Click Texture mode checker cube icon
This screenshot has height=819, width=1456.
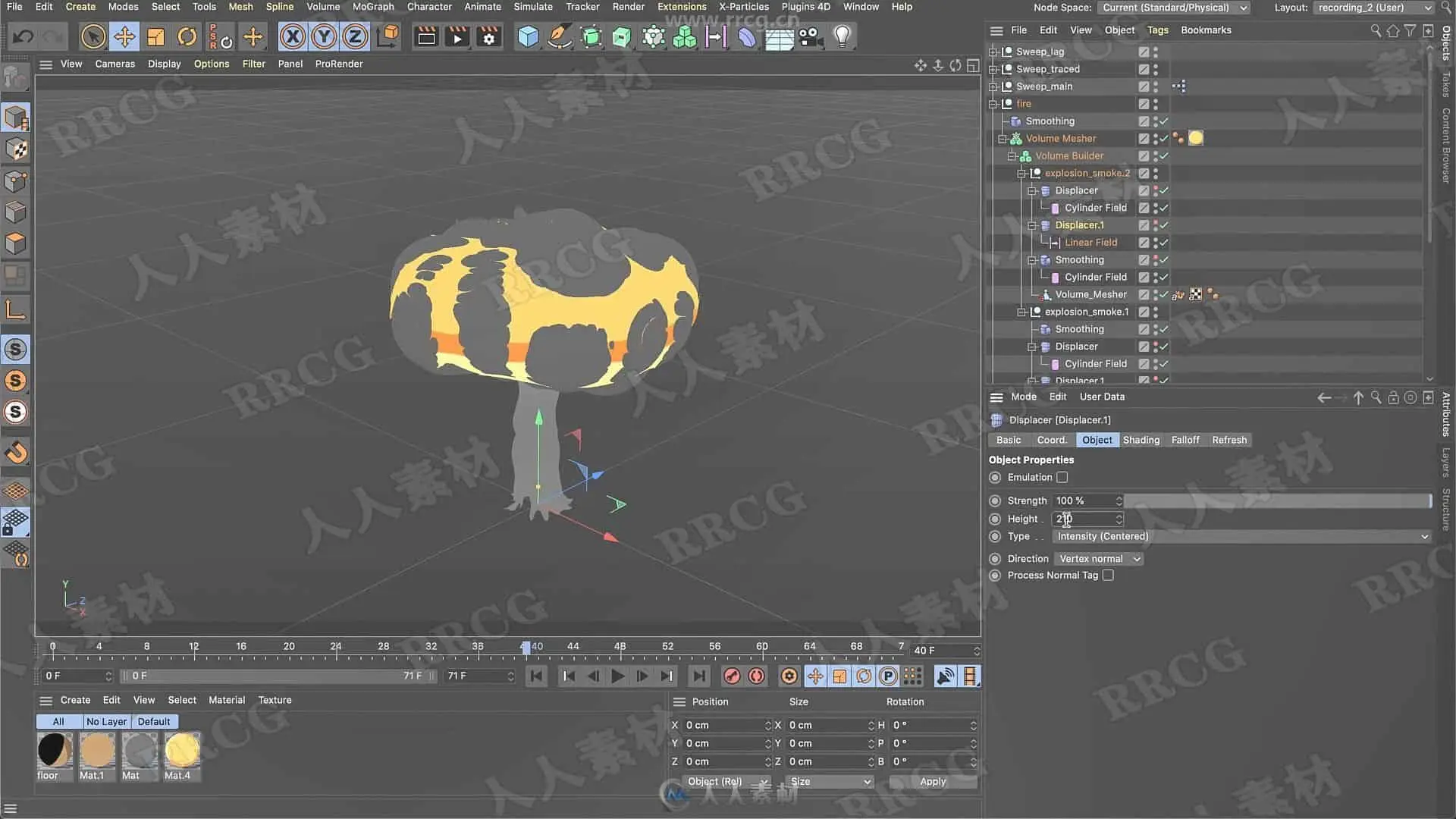point(16,149)
